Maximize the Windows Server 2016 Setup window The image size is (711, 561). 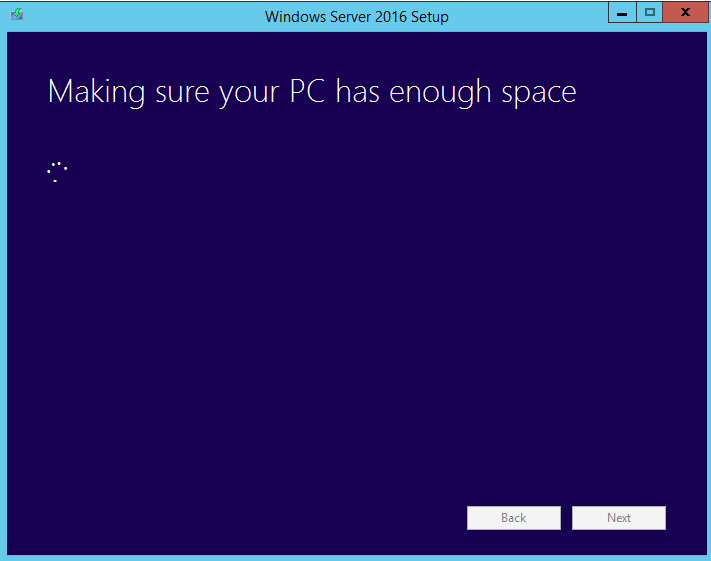click(649, 13)
